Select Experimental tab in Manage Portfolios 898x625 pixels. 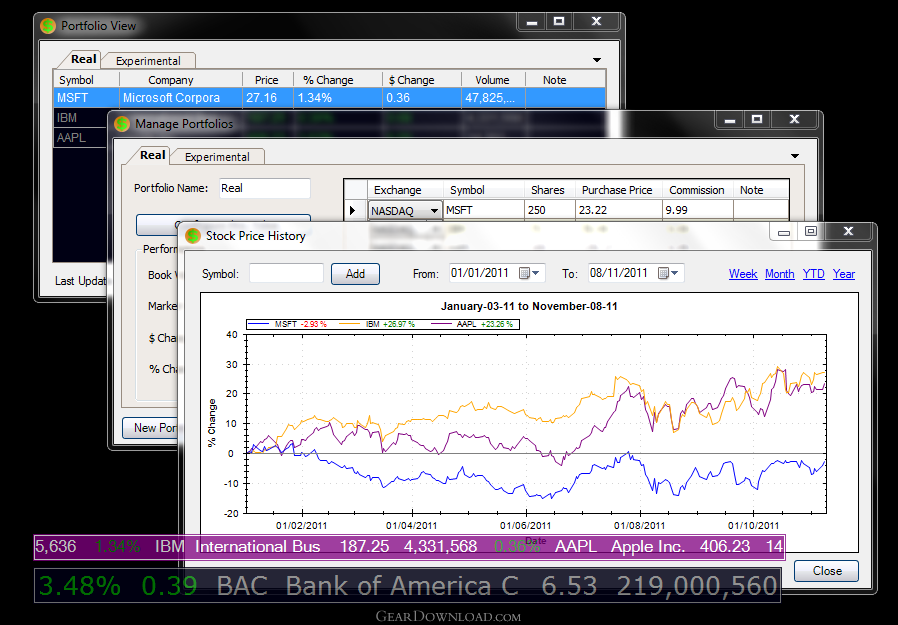tap(217, 157)
